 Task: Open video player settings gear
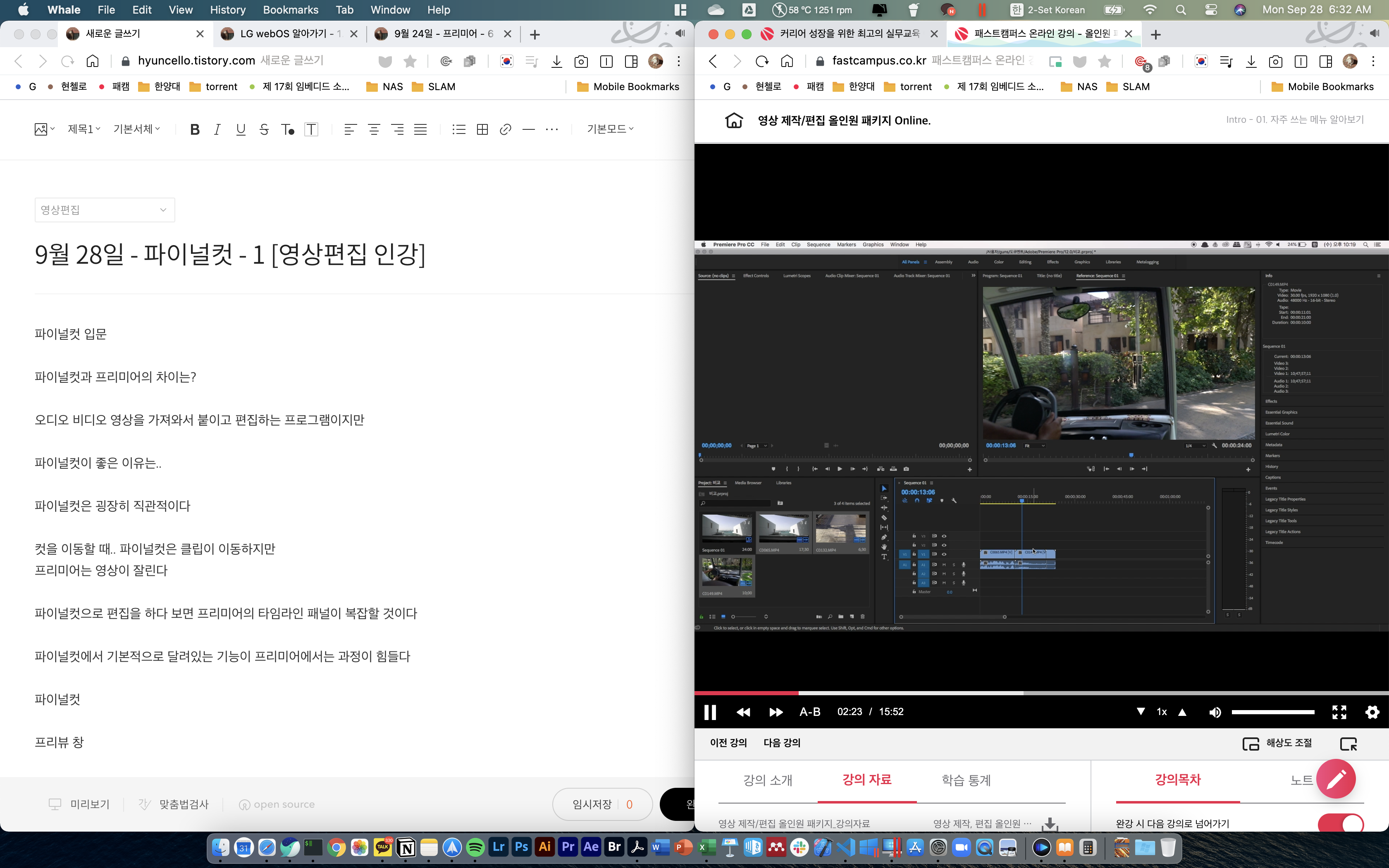[x=1372, y=712]
